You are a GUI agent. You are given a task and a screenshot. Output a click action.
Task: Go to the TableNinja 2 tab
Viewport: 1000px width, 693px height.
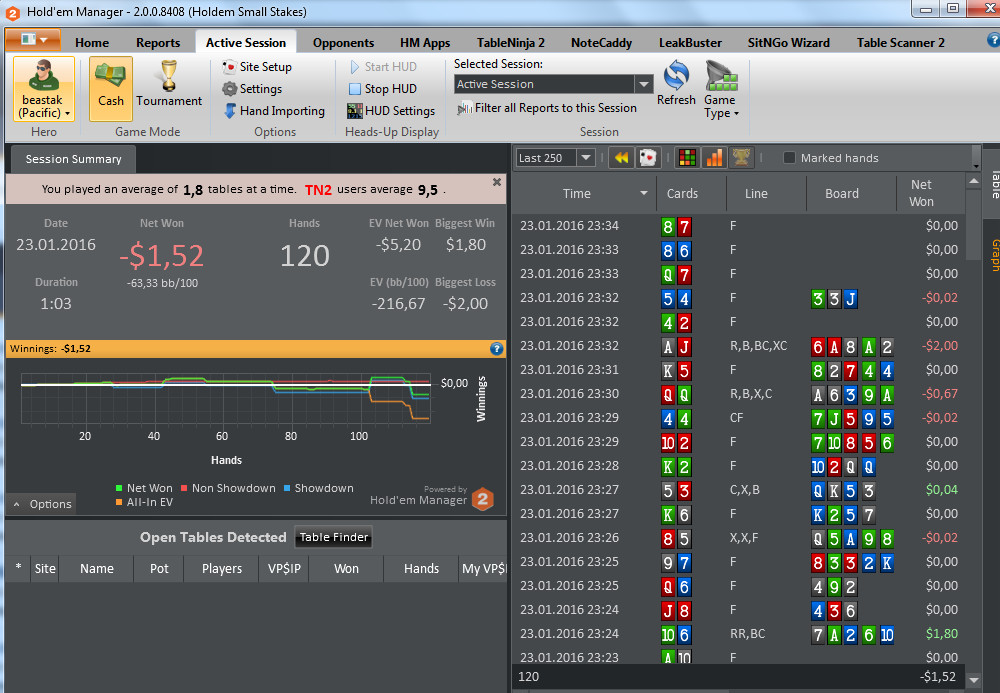pos(511,43)
